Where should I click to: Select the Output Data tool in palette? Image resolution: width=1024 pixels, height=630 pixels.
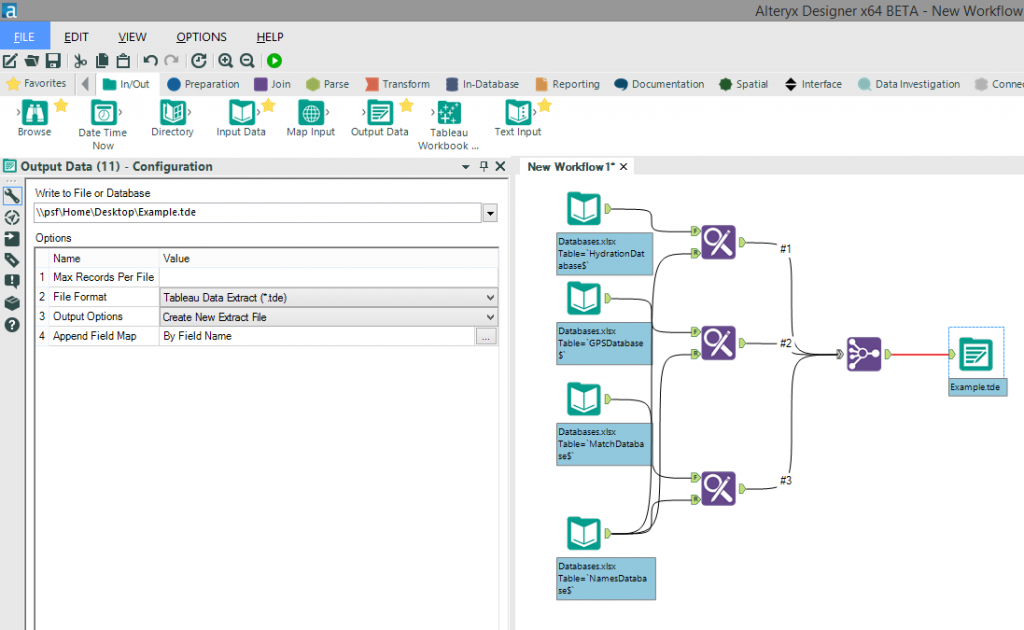point(379,118)
